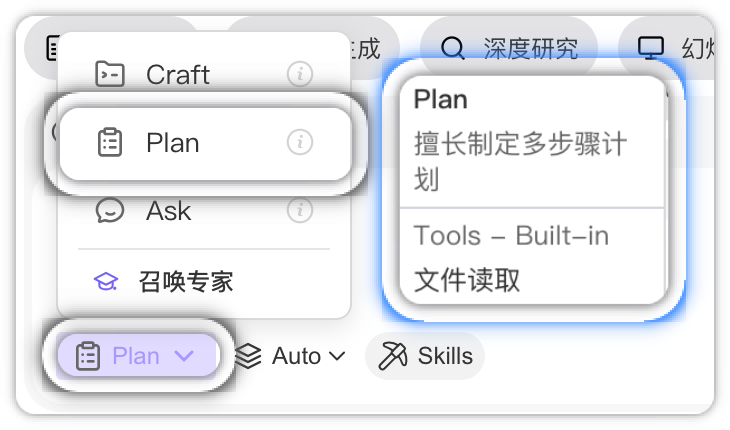Click the Ask chat bubble icon
The width and height of the screenshot is (730, 430).
point(109,211)
